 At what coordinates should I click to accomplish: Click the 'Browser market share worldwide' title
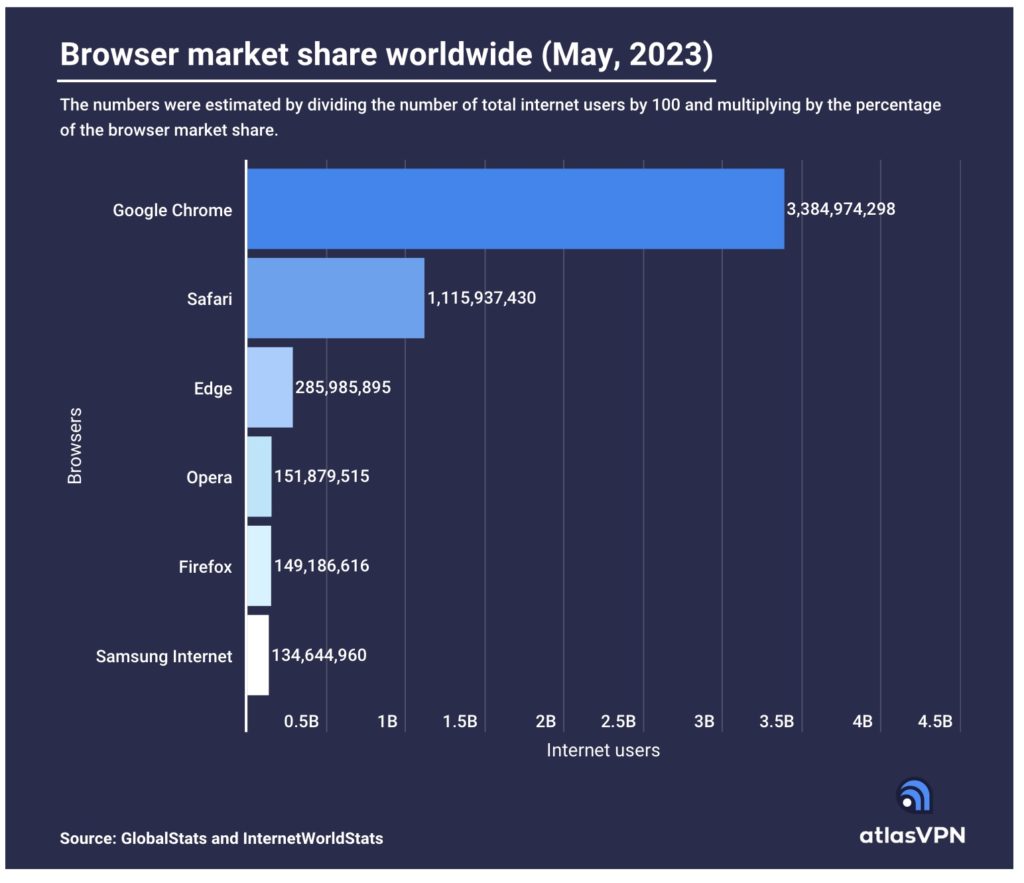pyautogui.click(x=386, y=55)
